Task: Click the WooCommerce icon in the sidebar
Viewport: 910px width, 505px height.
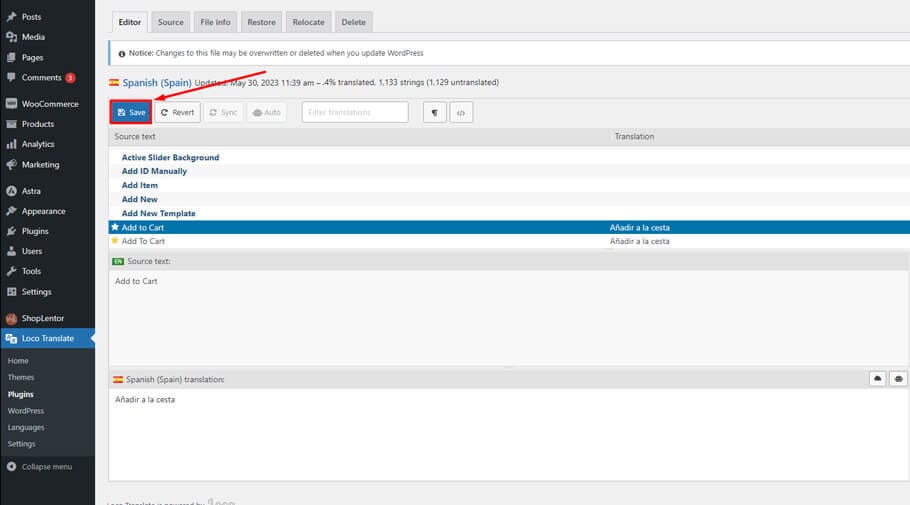Action: (11, 104)
